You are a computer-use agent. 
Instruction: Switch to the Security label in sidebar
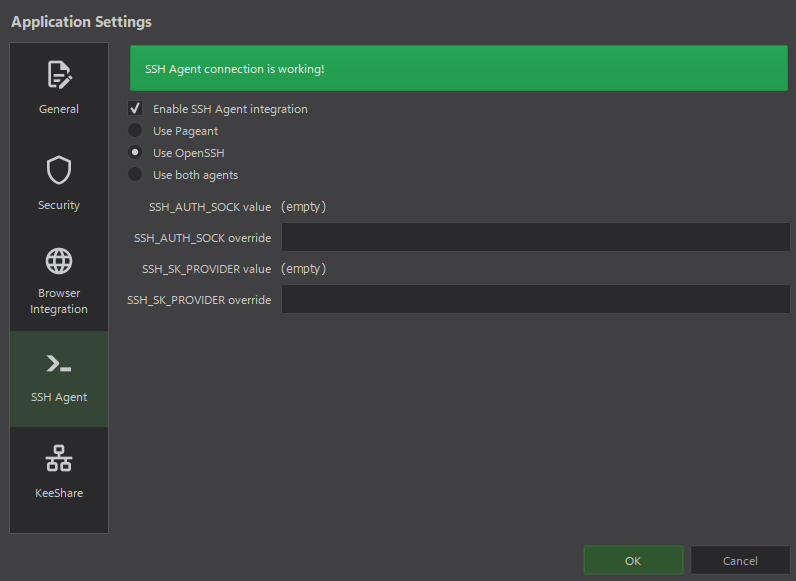point(59,205)
